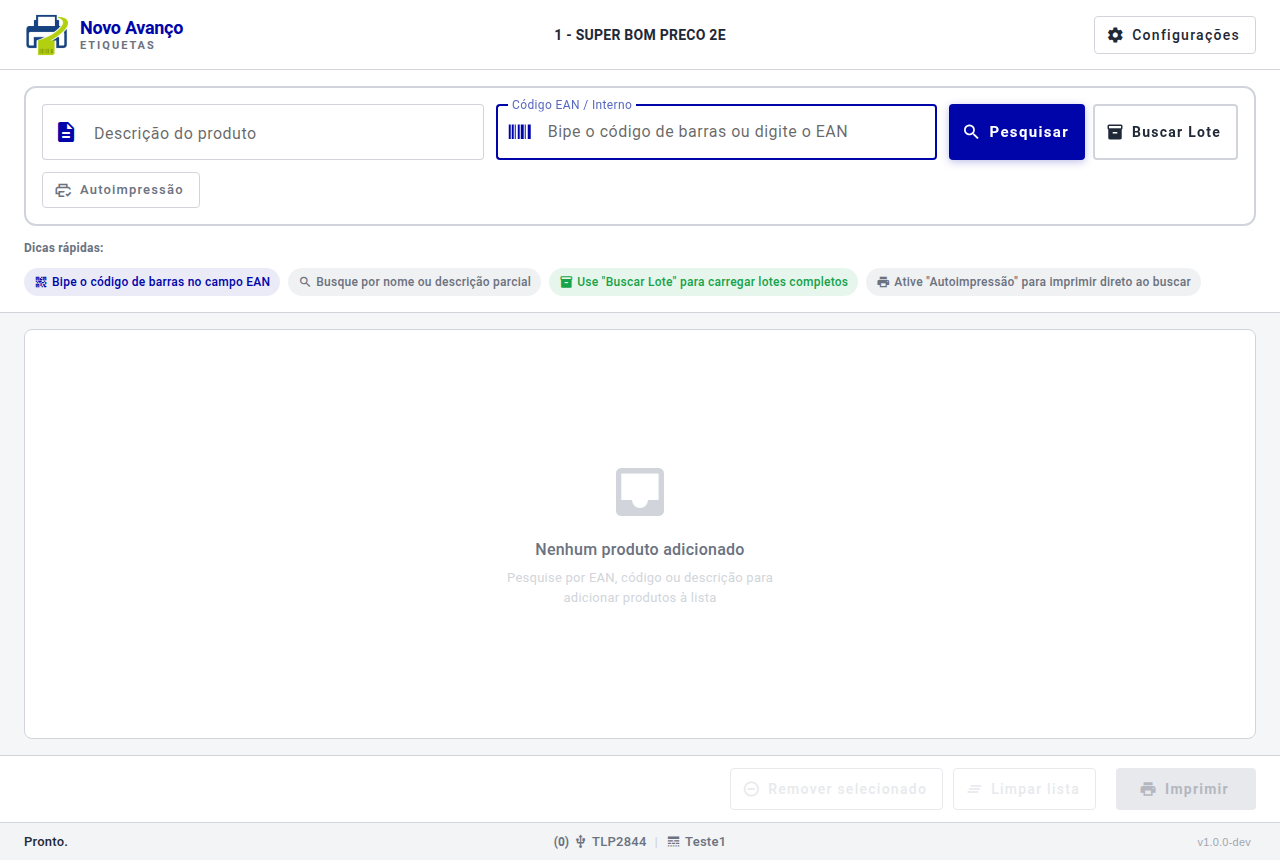Image resolution: width=1280 pixels, height=860 pixels.
Task: Click USB icon beside TLP2844
Action: click(x=580, y=842)
